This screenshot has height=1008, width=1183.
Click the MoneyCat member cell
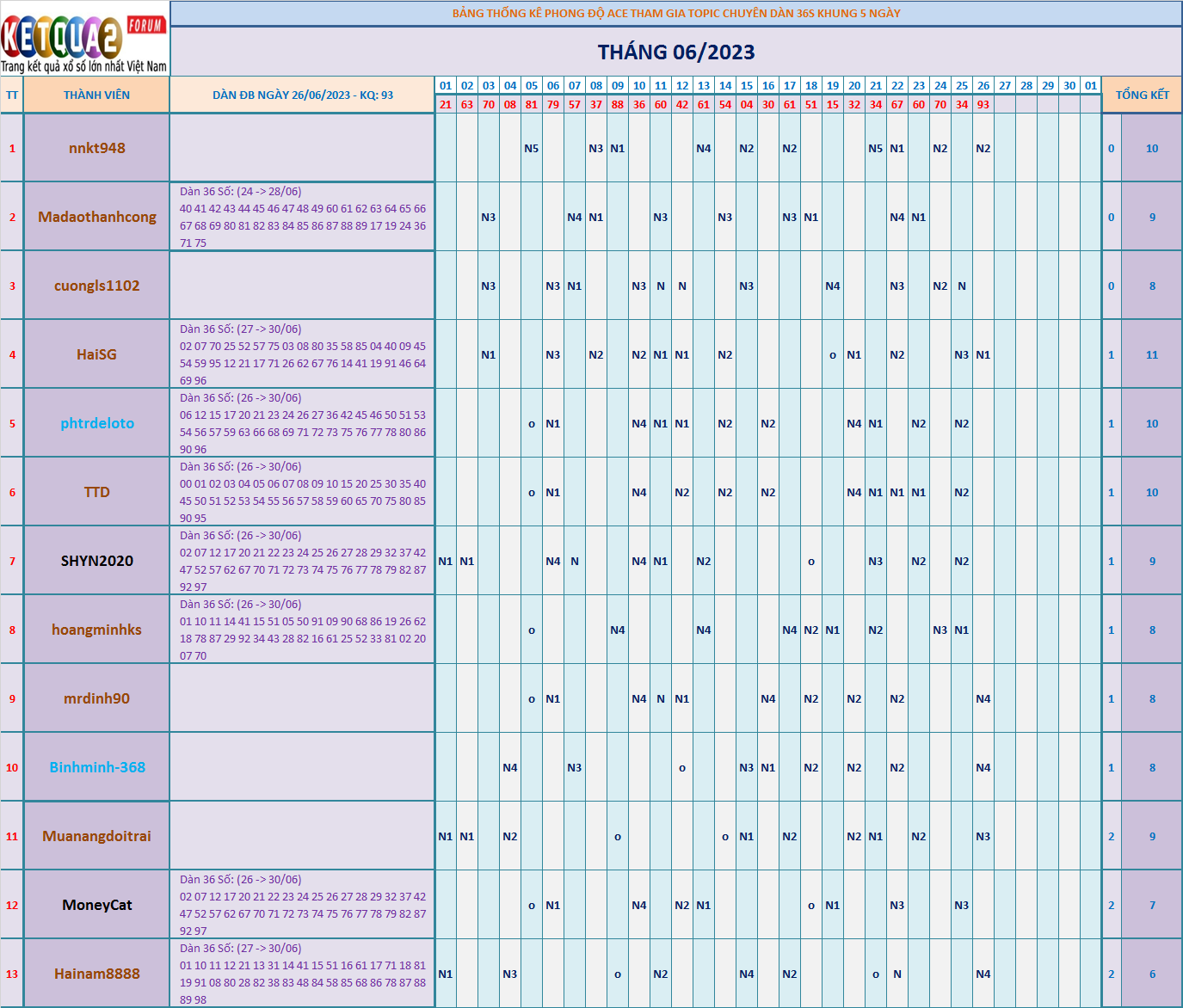pyautogui.click(x=96, y=905)
